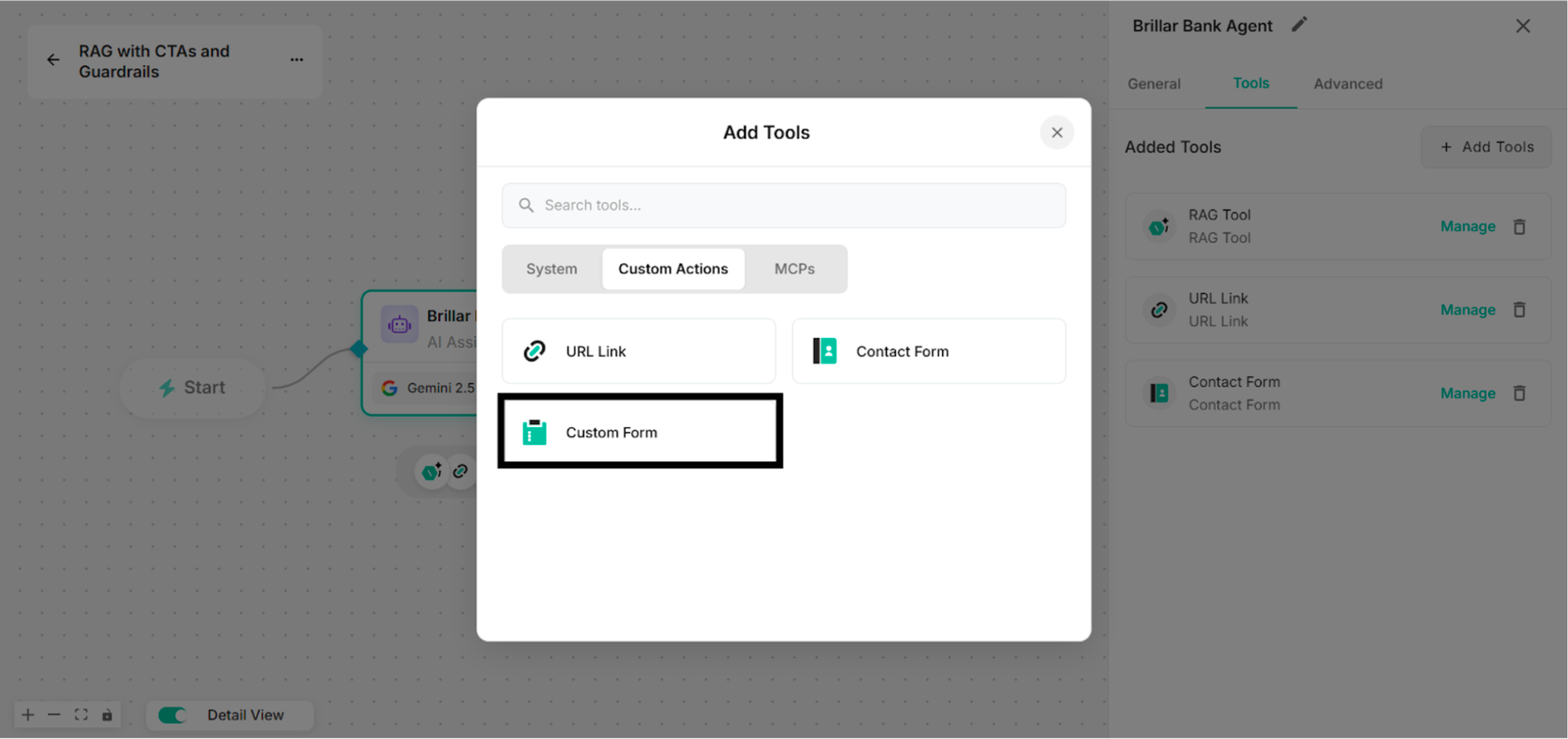
Task: Zoom in with the plus control
Action: click(27, 715)
